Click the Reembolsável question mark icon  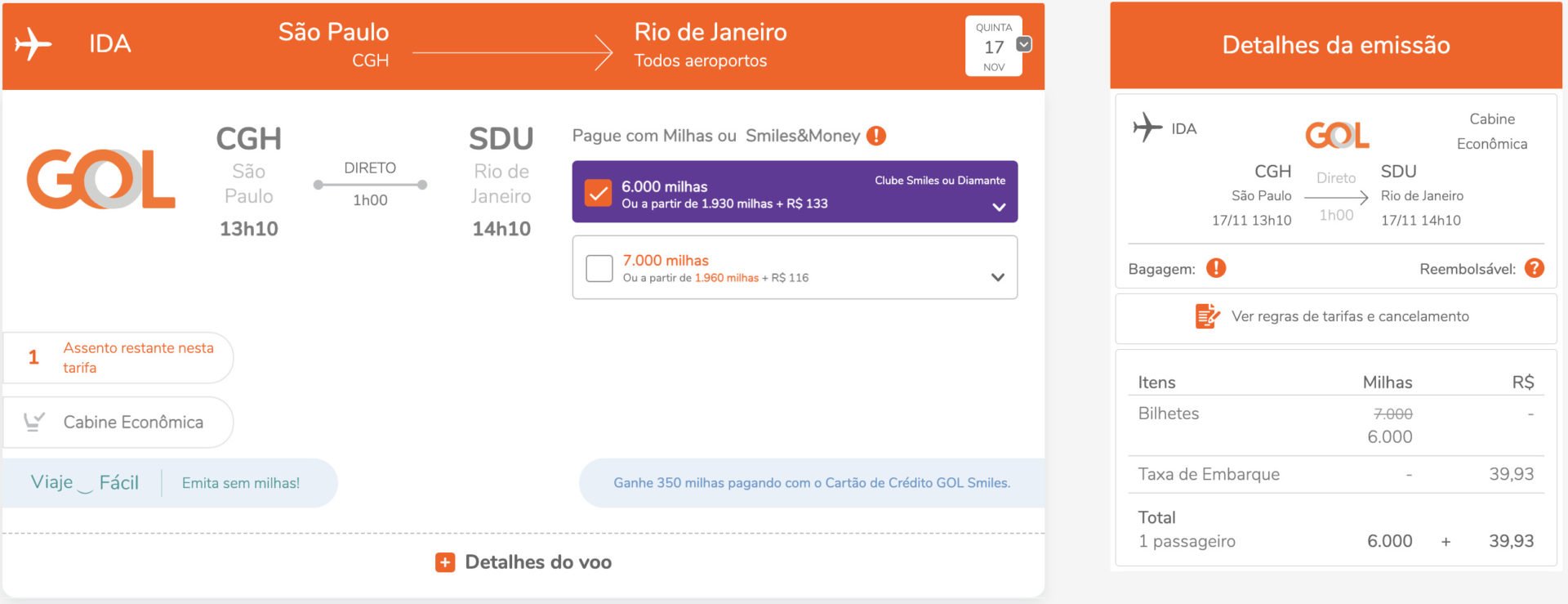pos(1535,268)
